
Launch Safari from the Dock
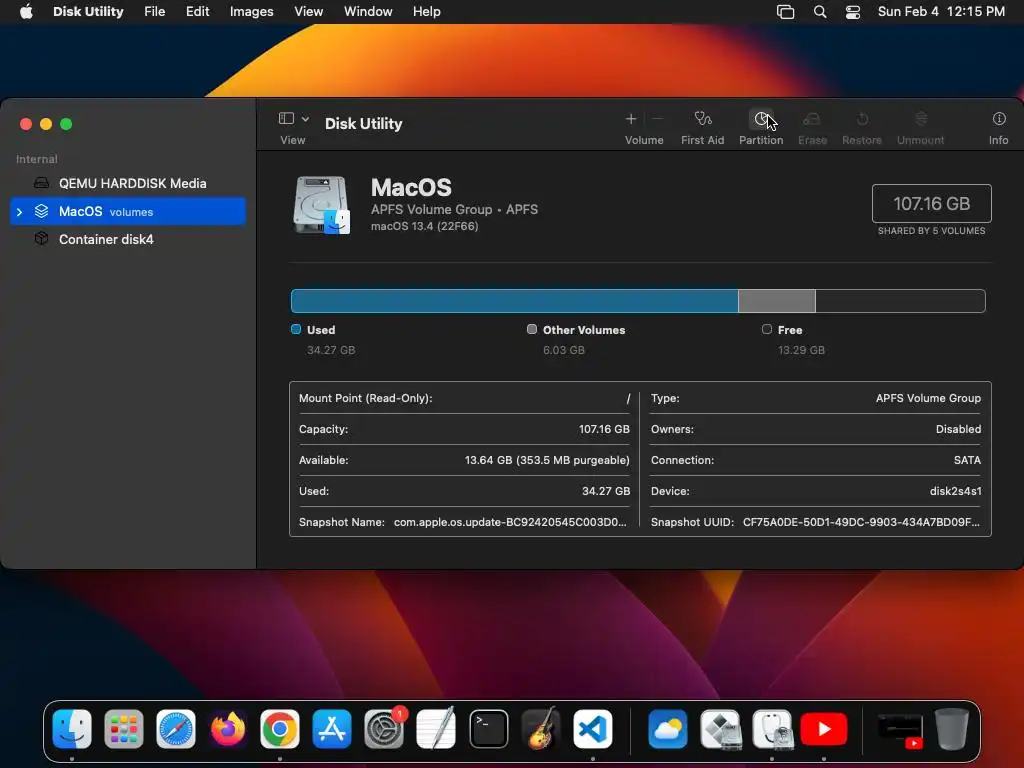[176, 729]
